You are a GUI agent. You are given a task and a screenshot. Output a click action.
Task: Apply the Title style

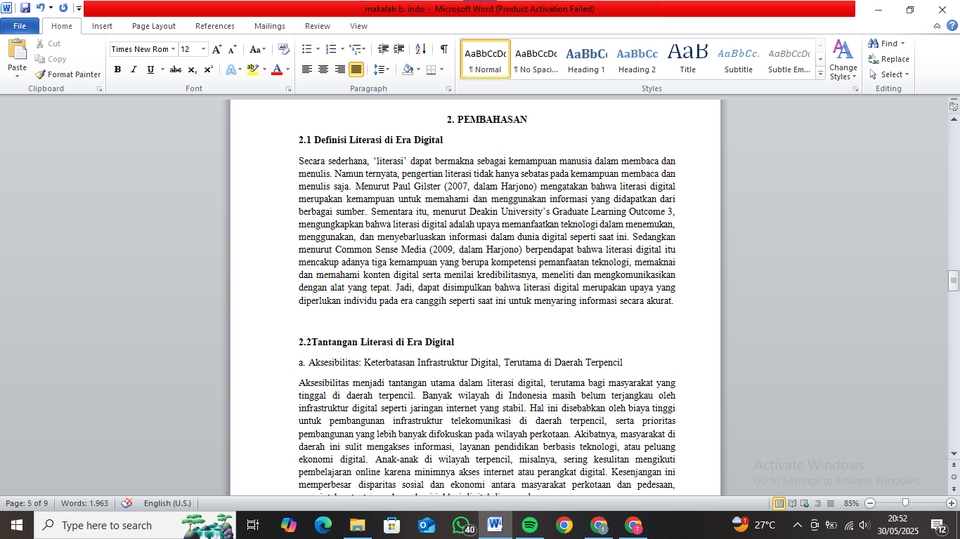click(x=688, y=59)
